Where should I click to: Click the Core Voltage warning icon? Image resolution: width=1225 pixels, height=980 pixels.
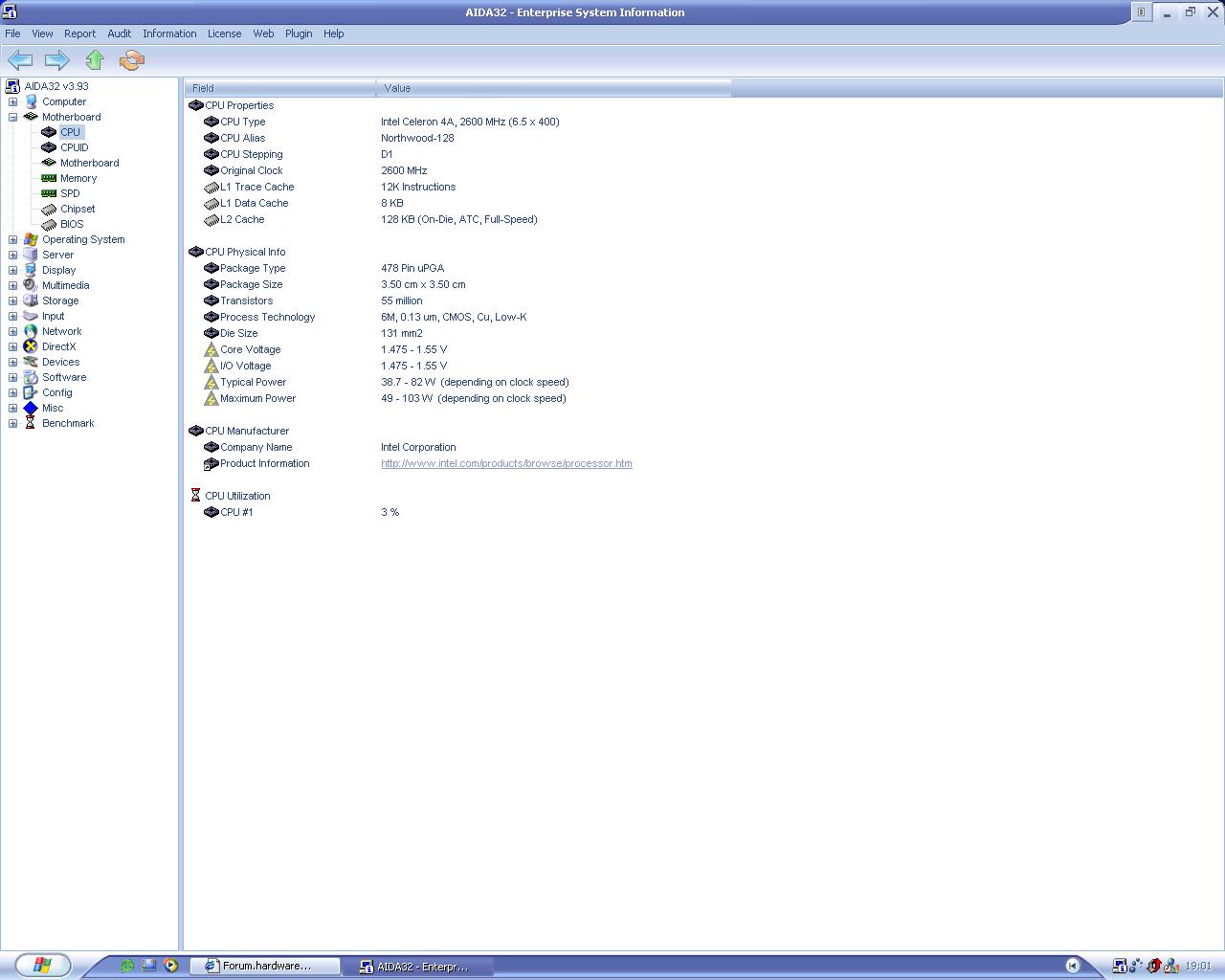coord(212,349)
